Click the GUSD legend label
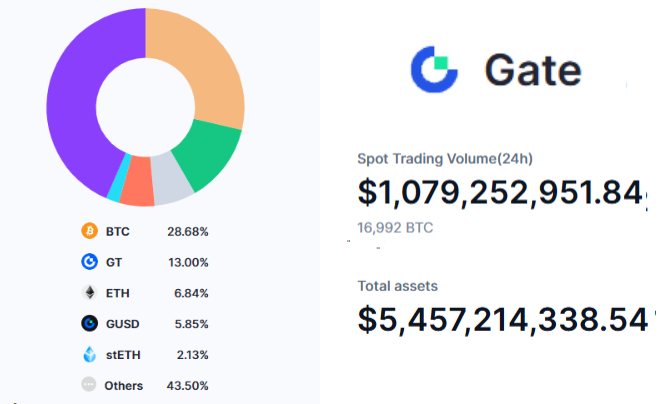660x404 pixels. (x=122, y=324)
